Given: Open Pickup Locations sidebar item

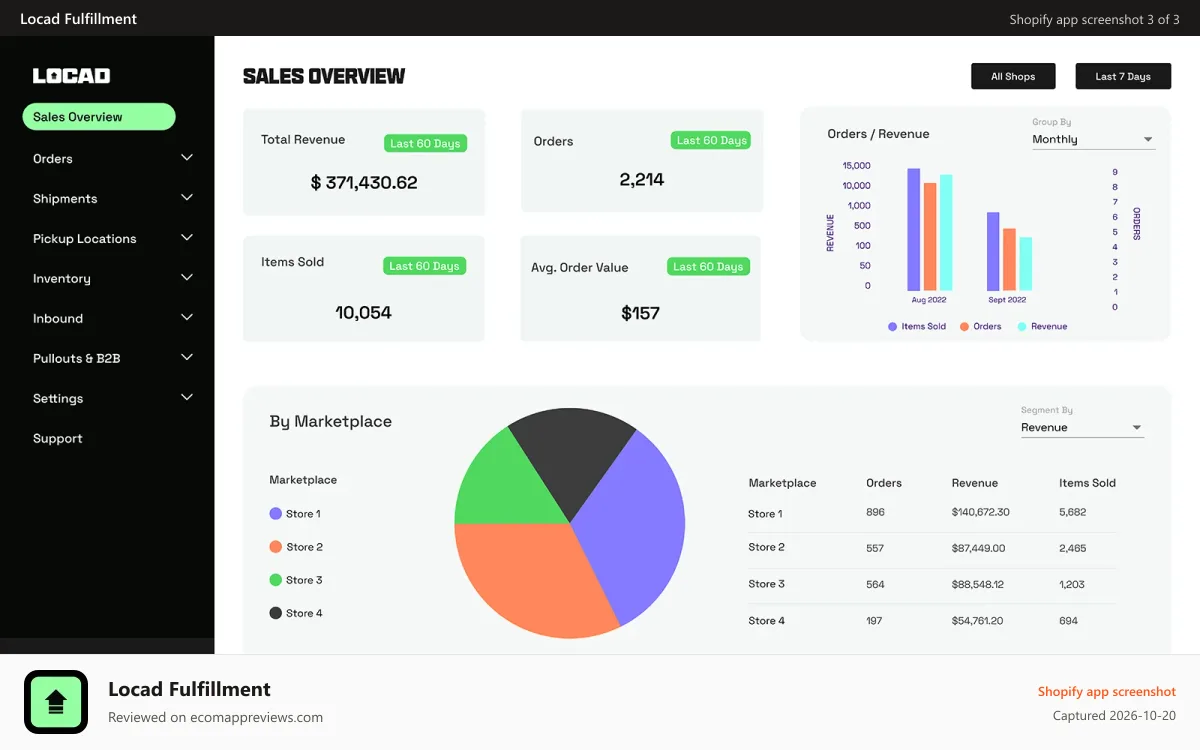Looking at the screenshot, I should point(85,239).
